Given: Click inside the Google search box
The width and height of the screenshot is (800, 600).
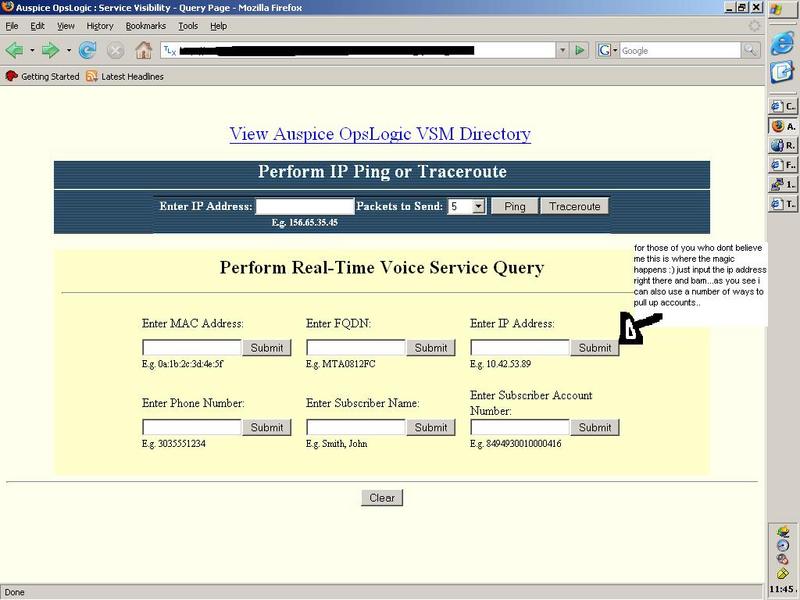Looking at the screenshot, I should click(680, 50).
